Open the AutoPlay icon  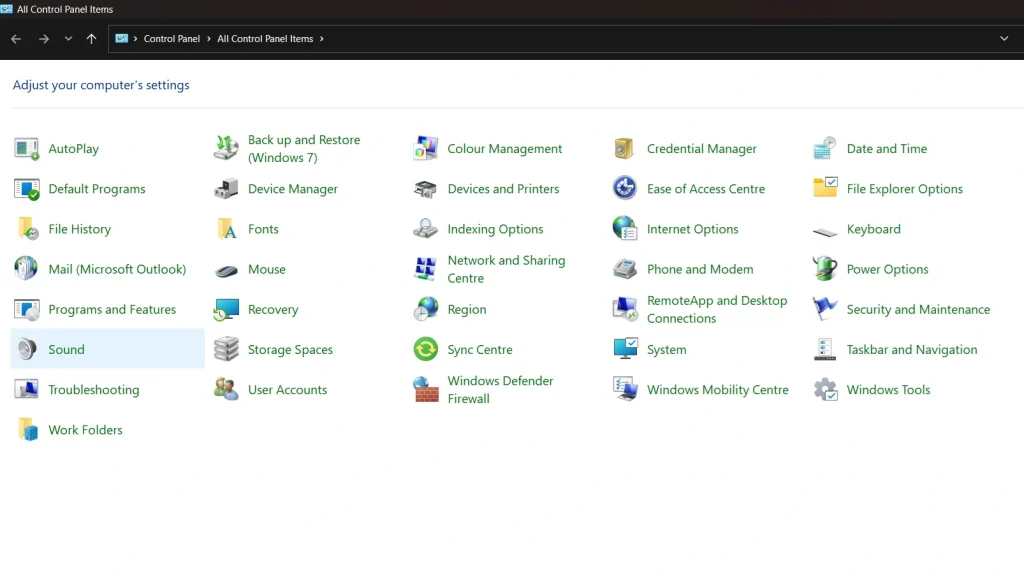click(x=27, y=149)
